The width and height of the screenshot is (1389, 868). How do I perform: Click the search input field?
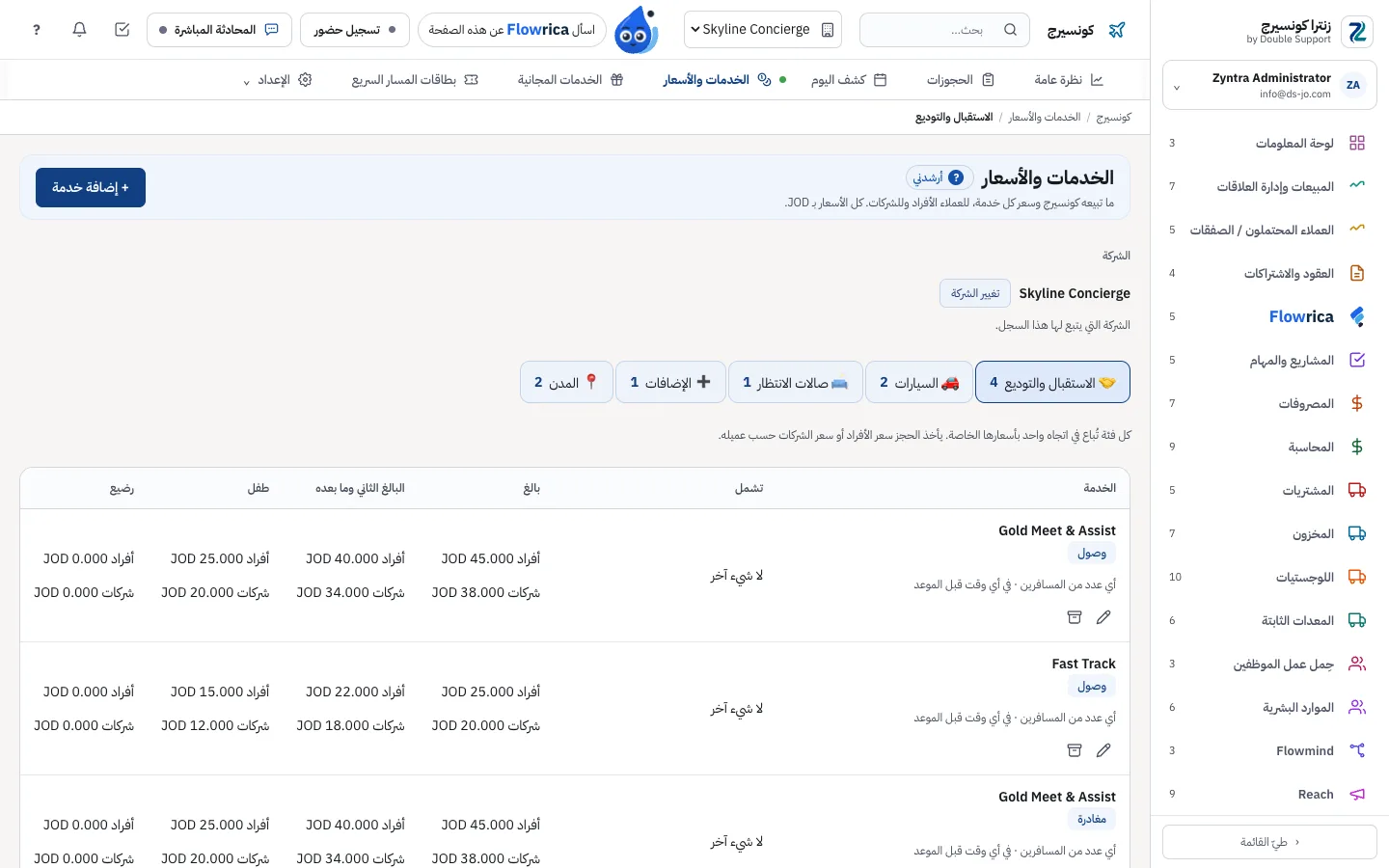coord(944,30)
